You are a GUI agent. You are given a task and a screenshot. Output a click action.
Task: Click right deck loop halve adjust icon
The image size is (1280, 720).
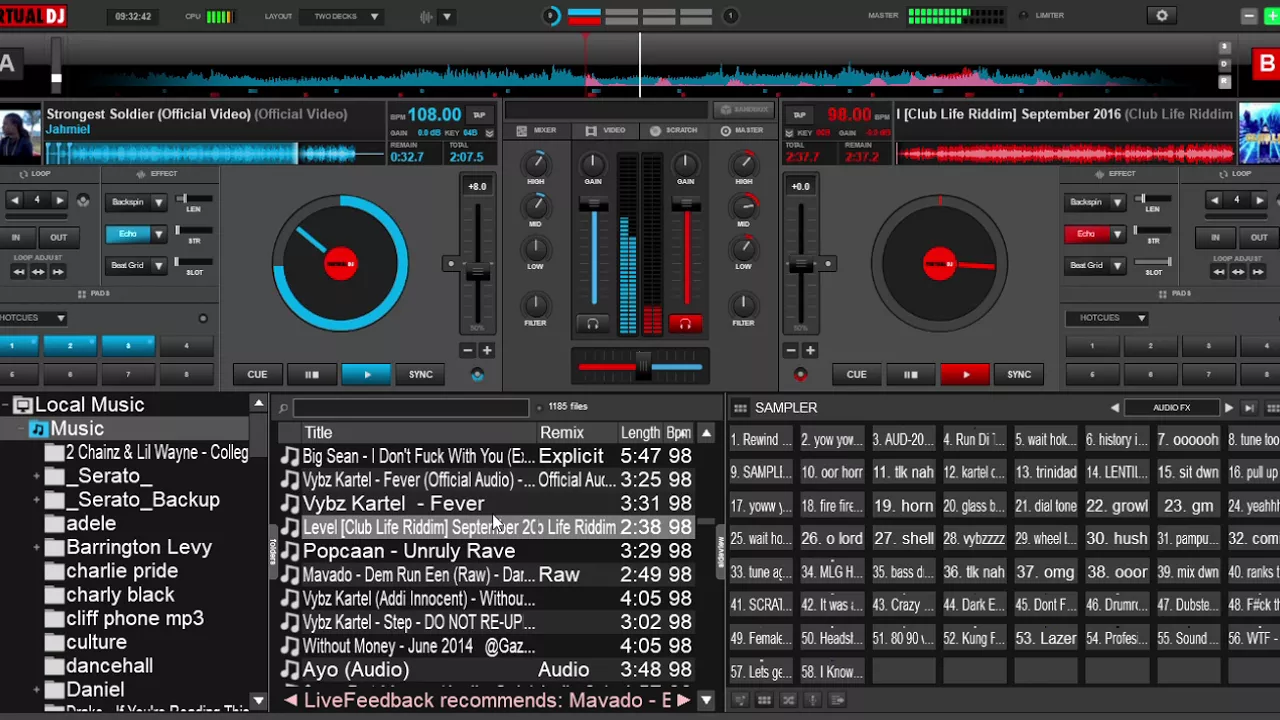[1217, 271]
